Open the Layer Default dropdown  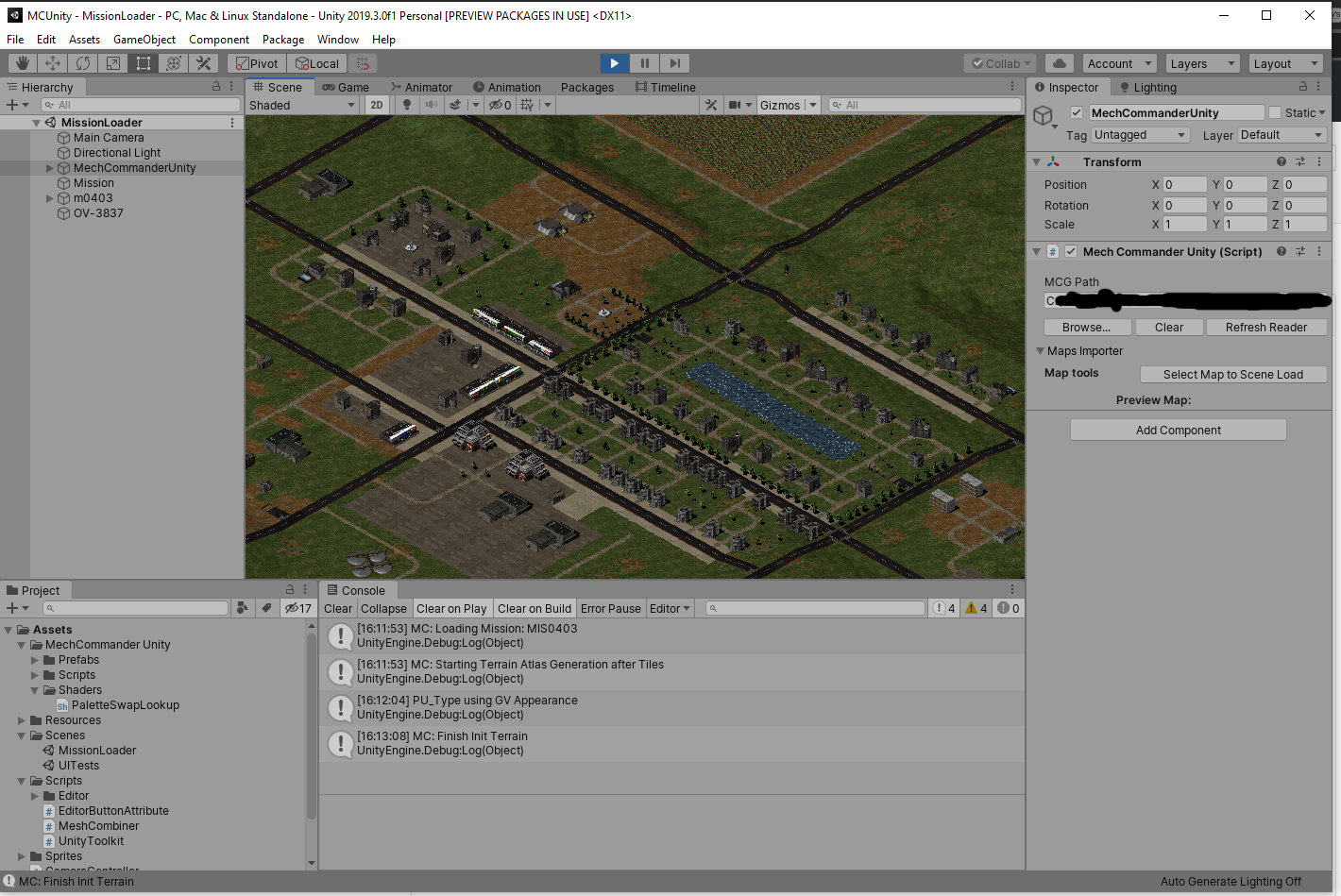pos(1282,135)
